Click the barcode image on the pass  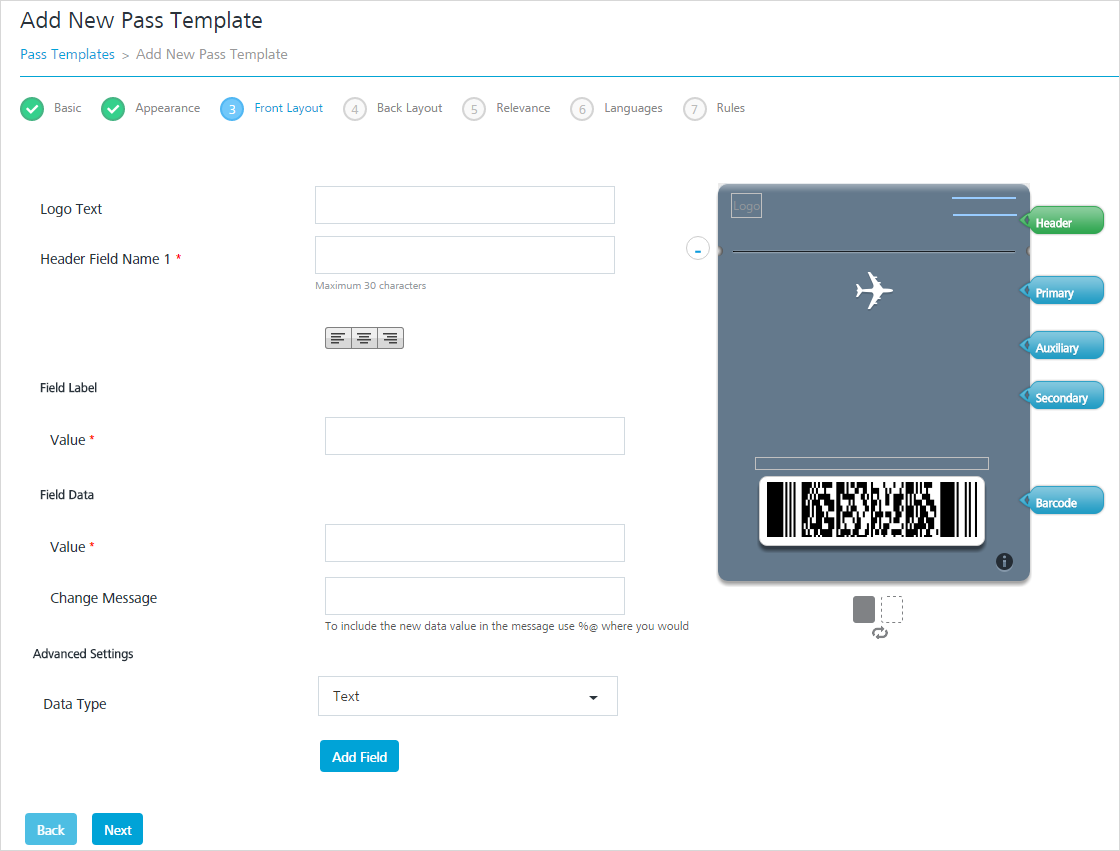coord(871,509)
